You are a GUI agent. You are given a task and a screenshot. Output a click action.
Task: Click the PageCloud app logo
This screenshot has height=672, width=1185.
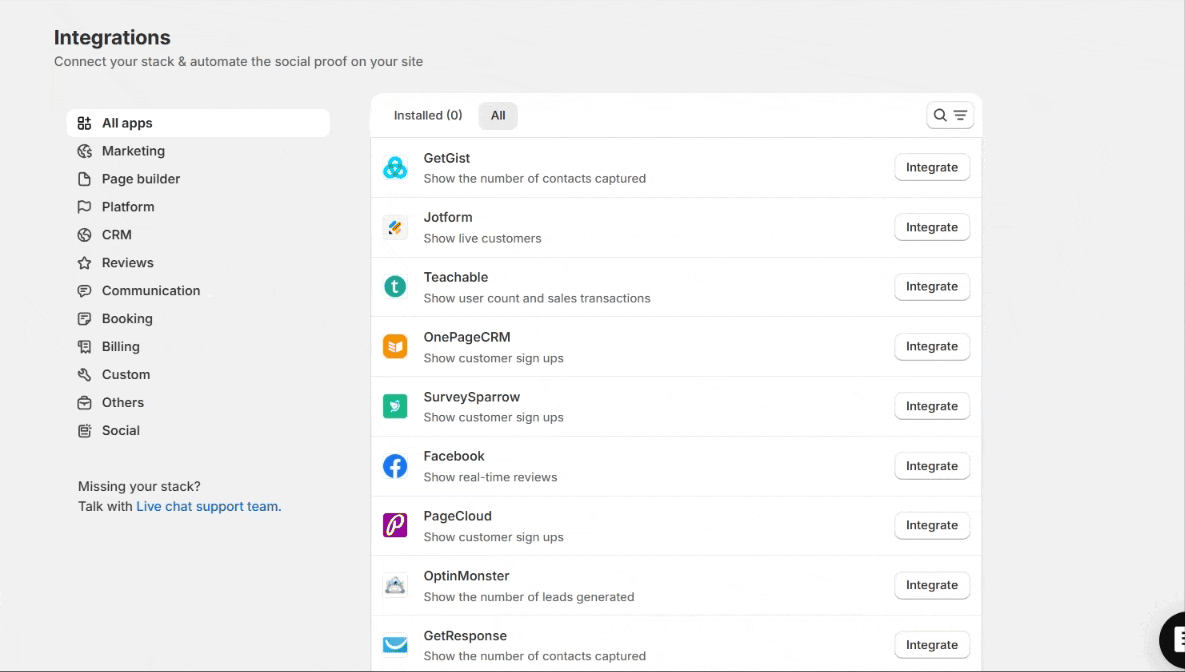(395, 526)
